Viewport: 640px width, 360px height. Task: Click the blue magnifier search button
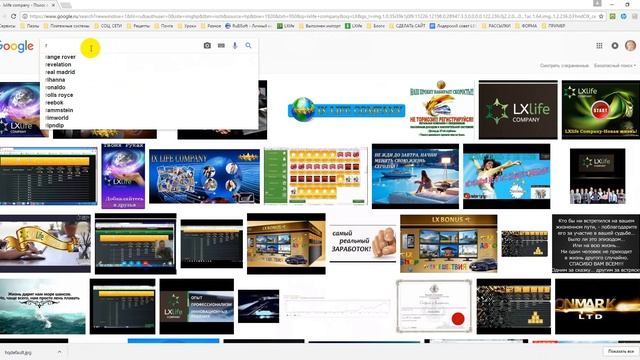click(248, 46)
